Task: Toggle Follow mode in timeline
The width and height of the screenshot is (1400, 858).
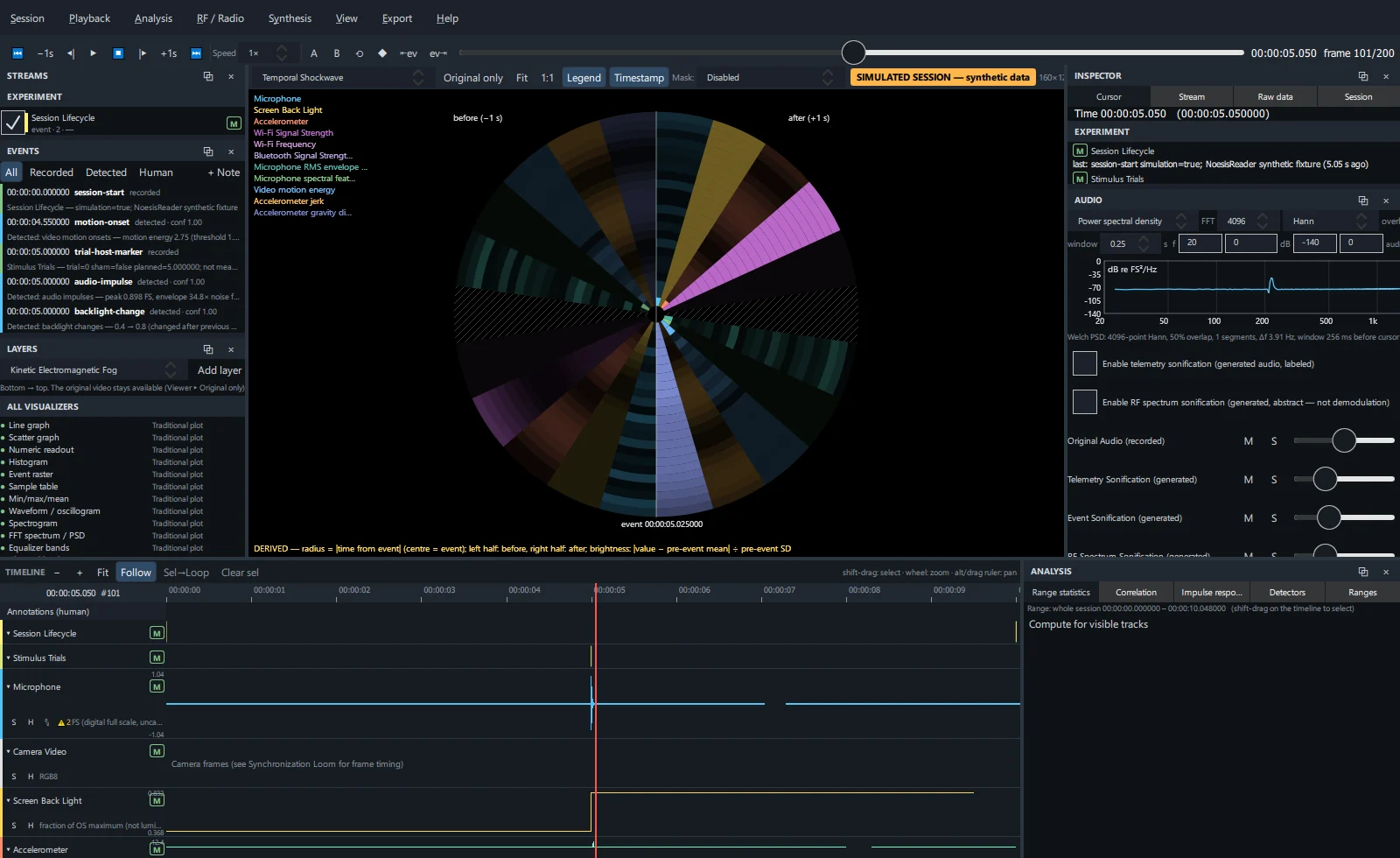Action: tap(136, 573)
